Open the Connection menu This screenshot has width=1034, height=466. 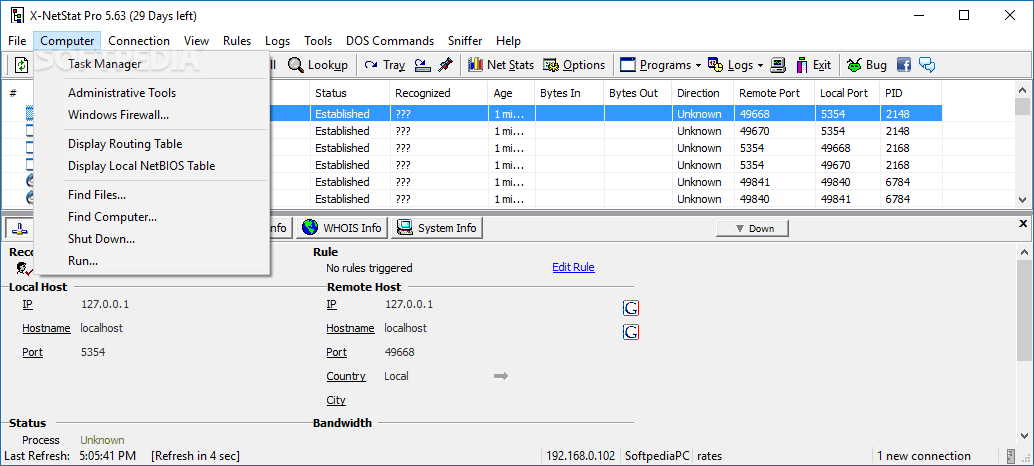coord(139,41)
